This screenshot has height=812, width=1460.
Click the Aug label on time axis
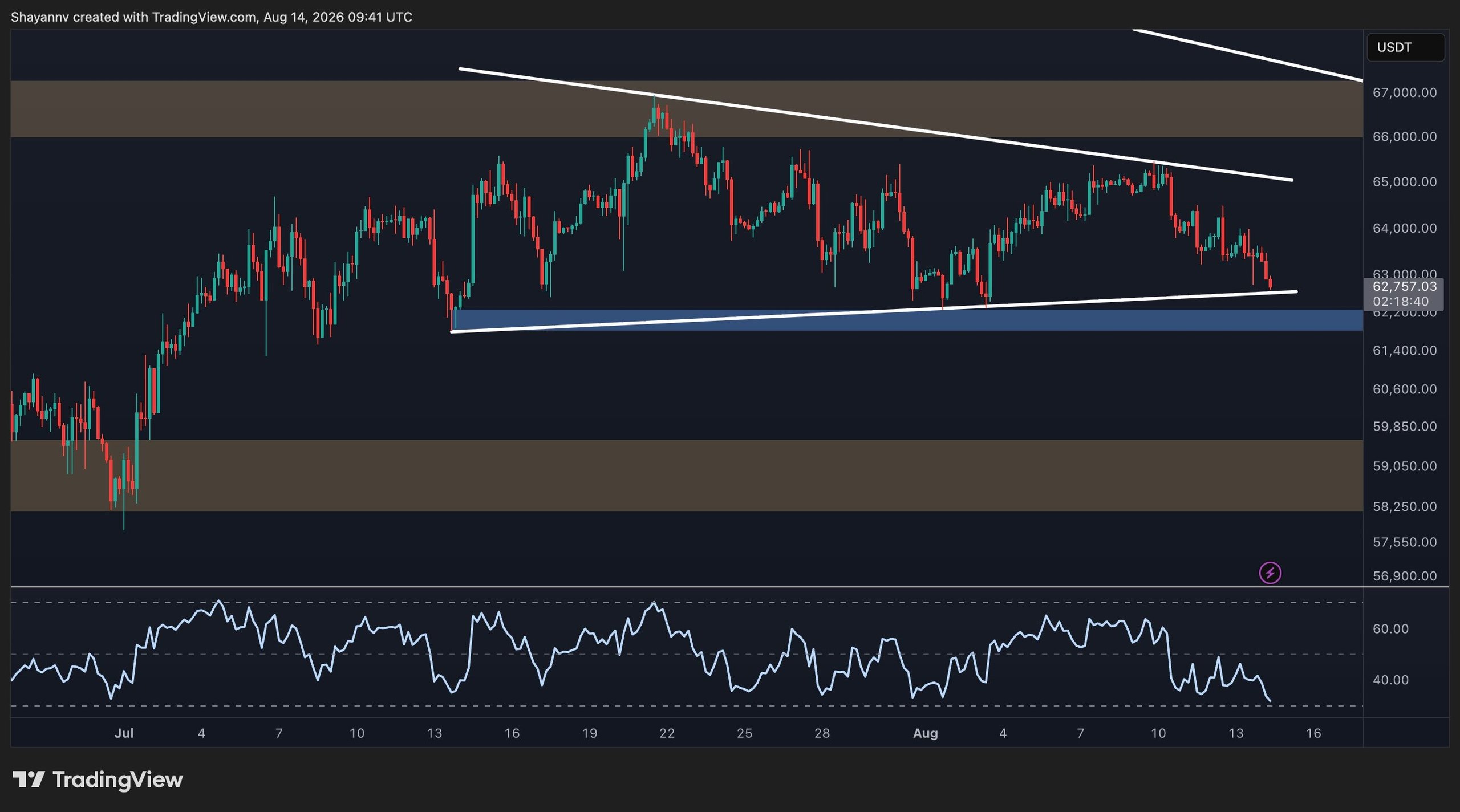coord(925,733)
